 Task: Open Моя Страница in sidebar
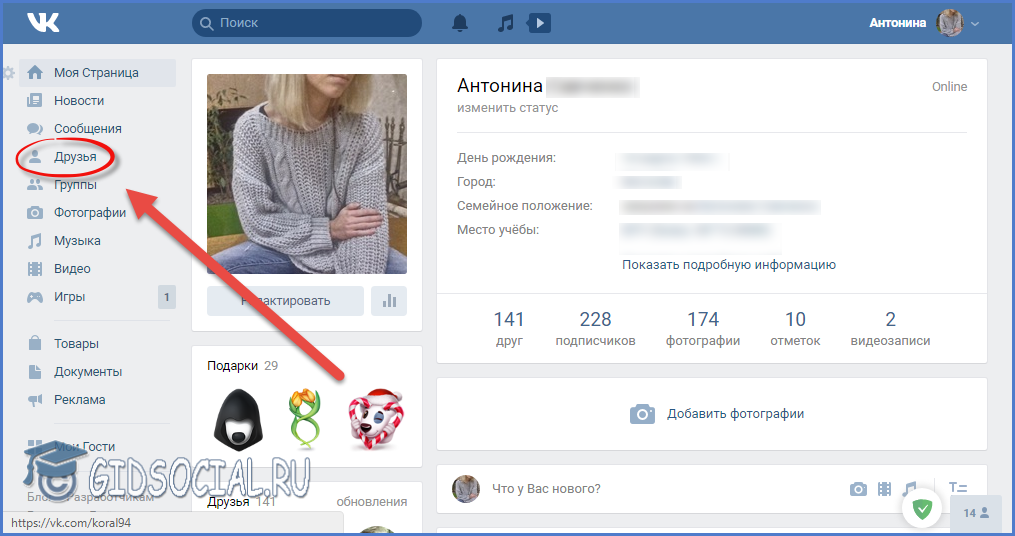coord(97,73)
